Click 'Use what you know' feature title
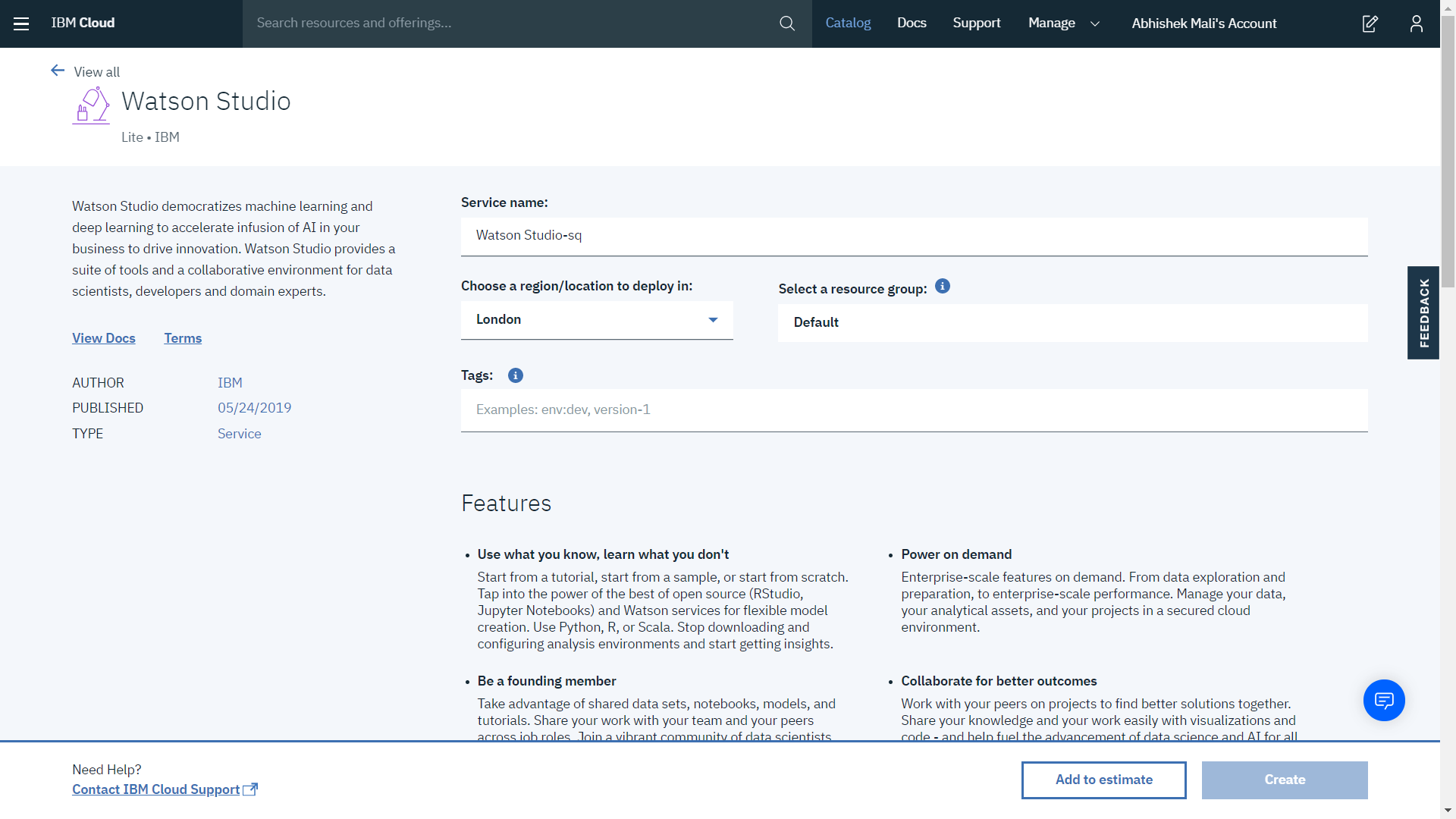1456x819 pixels. 603,554
